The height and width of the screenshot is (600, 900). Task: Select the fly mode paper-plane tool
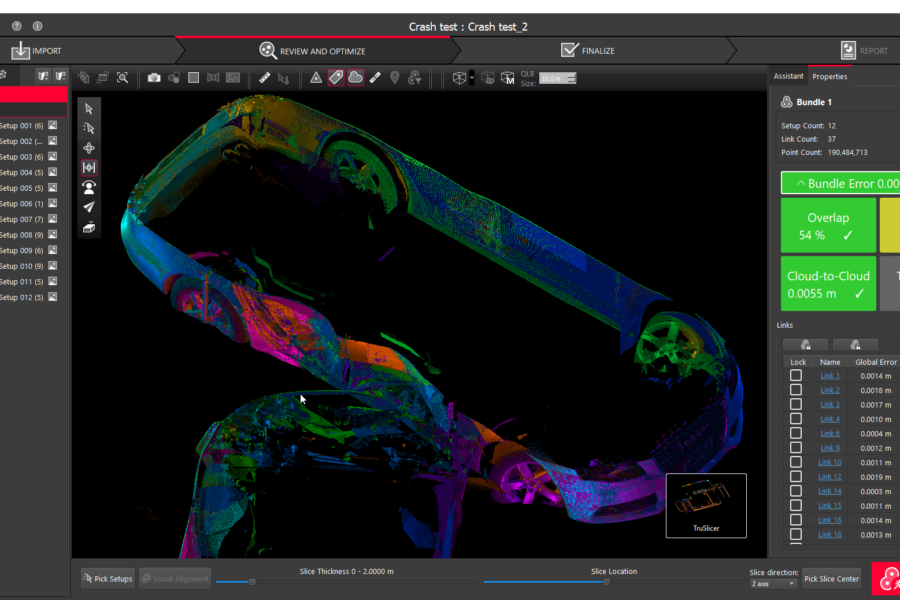click(89, 207)
